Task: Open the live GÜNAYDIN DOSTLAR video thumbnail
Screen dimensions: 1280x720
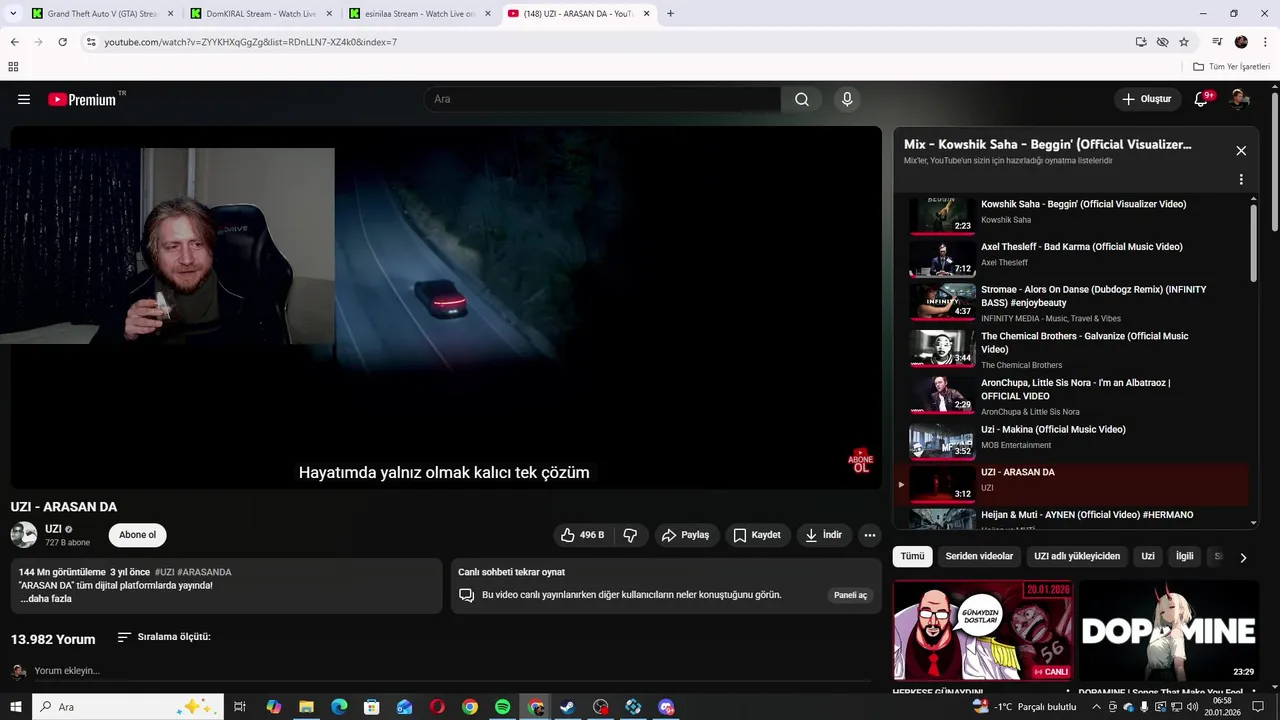Action: point(983,631)
